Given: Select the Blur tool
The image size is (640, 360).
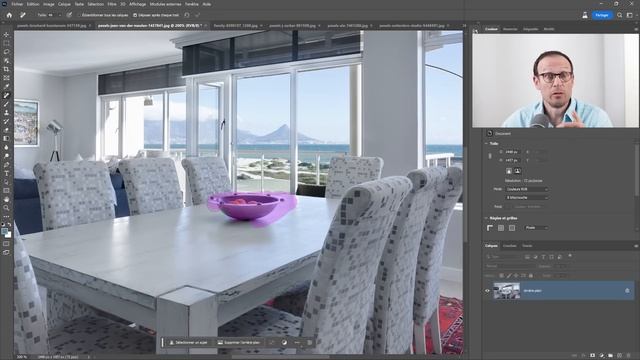Looking at the screenshot, I should click(x=6, y=147).
